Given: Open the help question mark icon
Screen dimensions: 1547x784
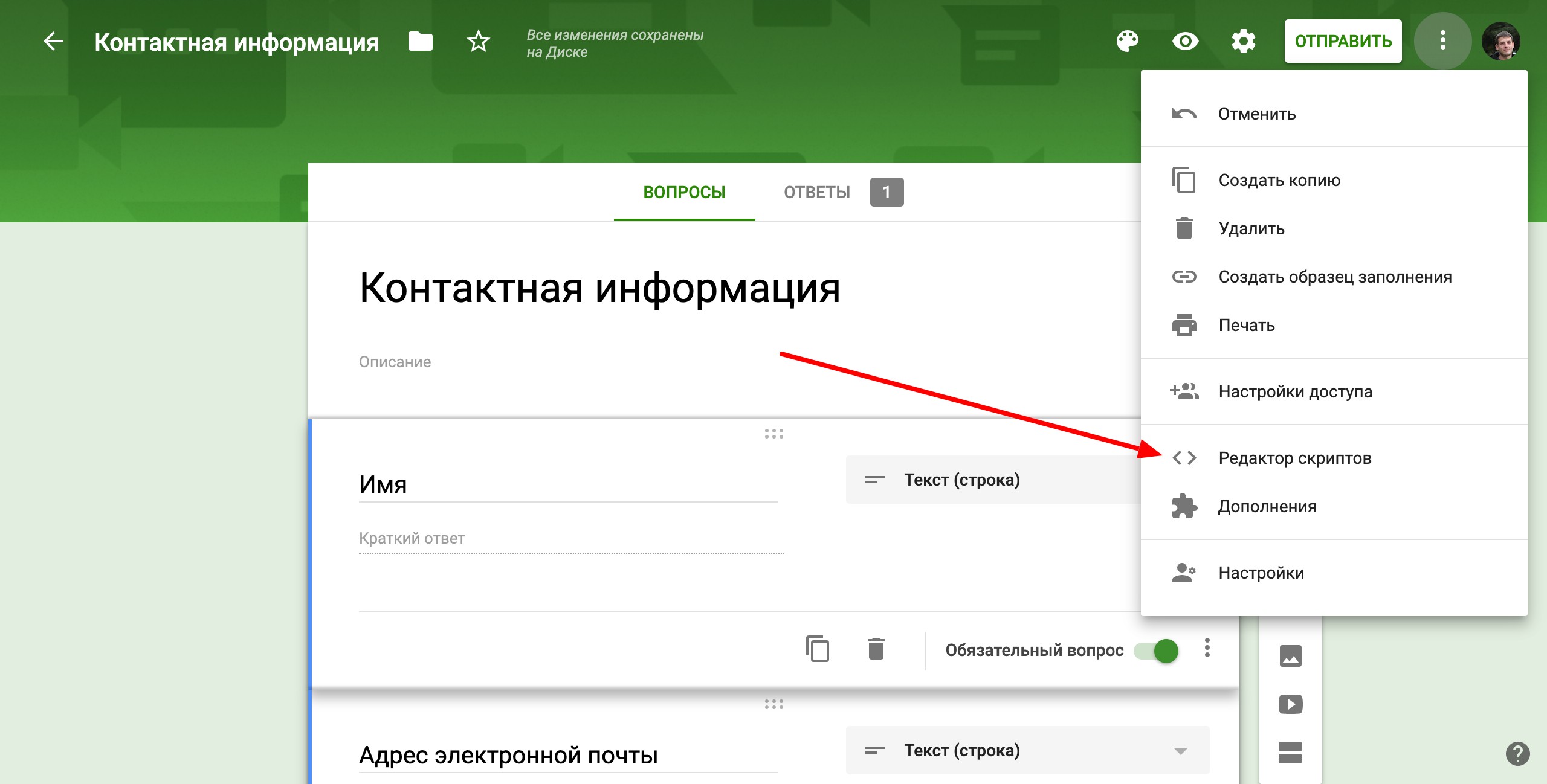Looking at the screenshot, I should 1518,754.
